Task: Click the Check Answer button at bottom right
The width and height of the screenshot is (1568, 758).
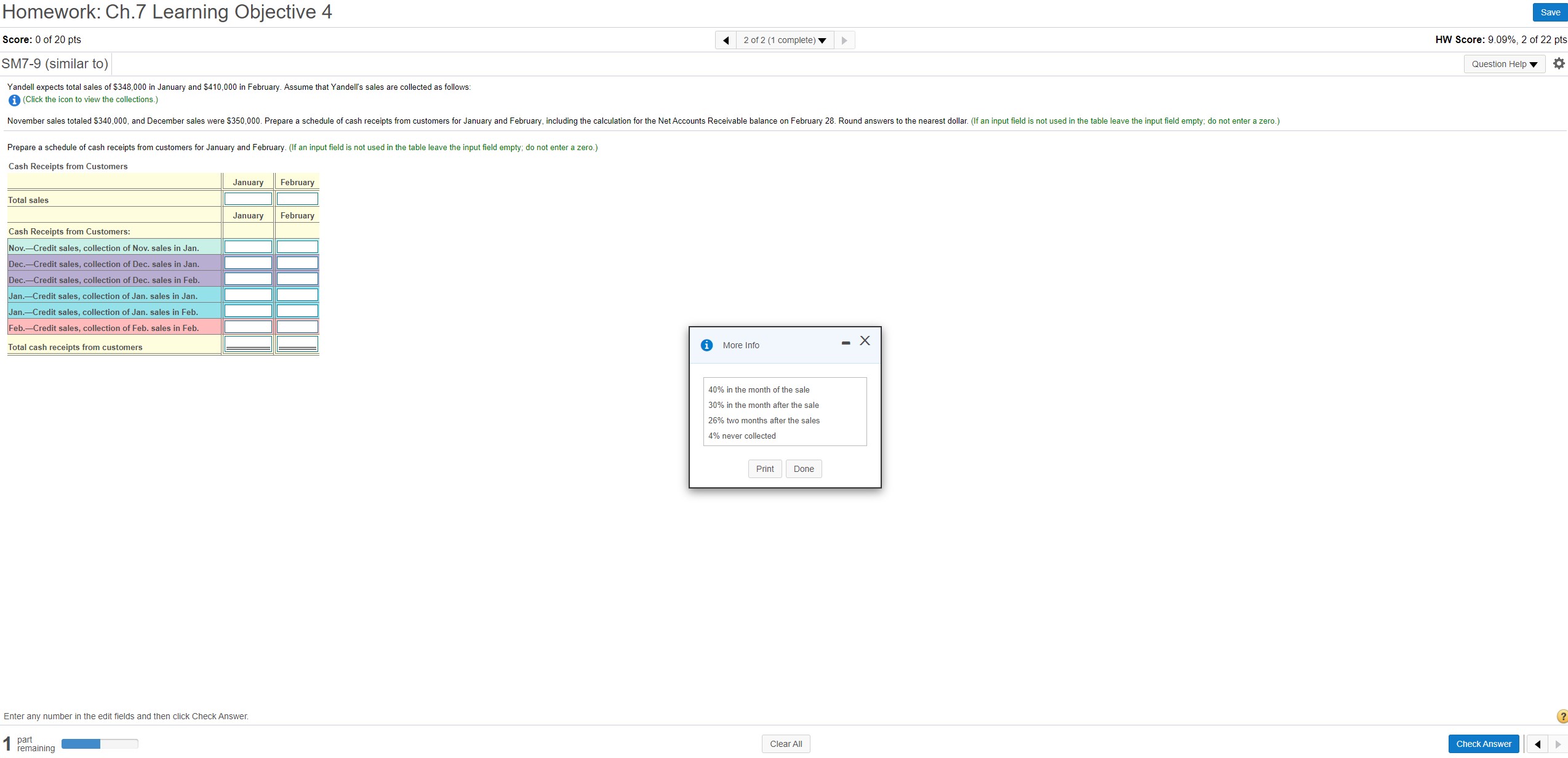Action: point(1484,743)
